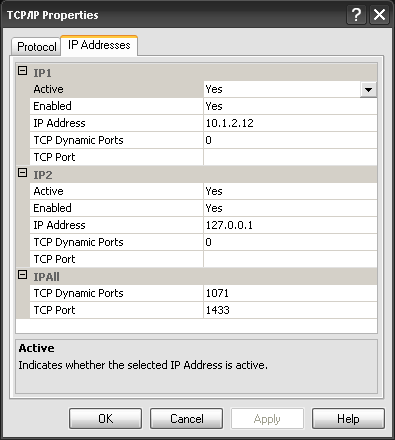Open the IP1 Active dropdown arrow
The height and width of the screenshot is (440, 395).
368,89
